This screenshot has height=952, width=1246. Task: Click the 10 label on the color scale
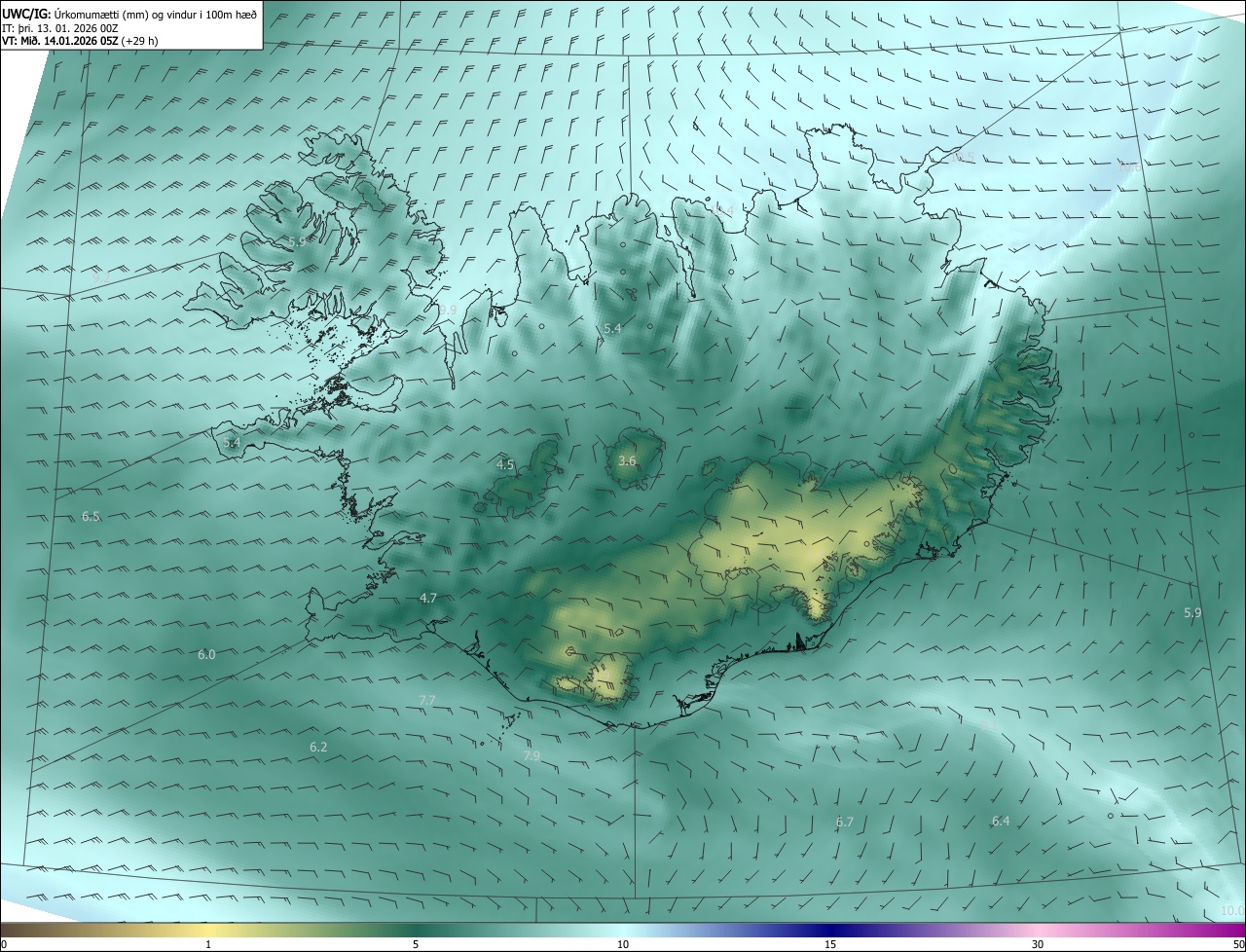click(x=623, y=944)
